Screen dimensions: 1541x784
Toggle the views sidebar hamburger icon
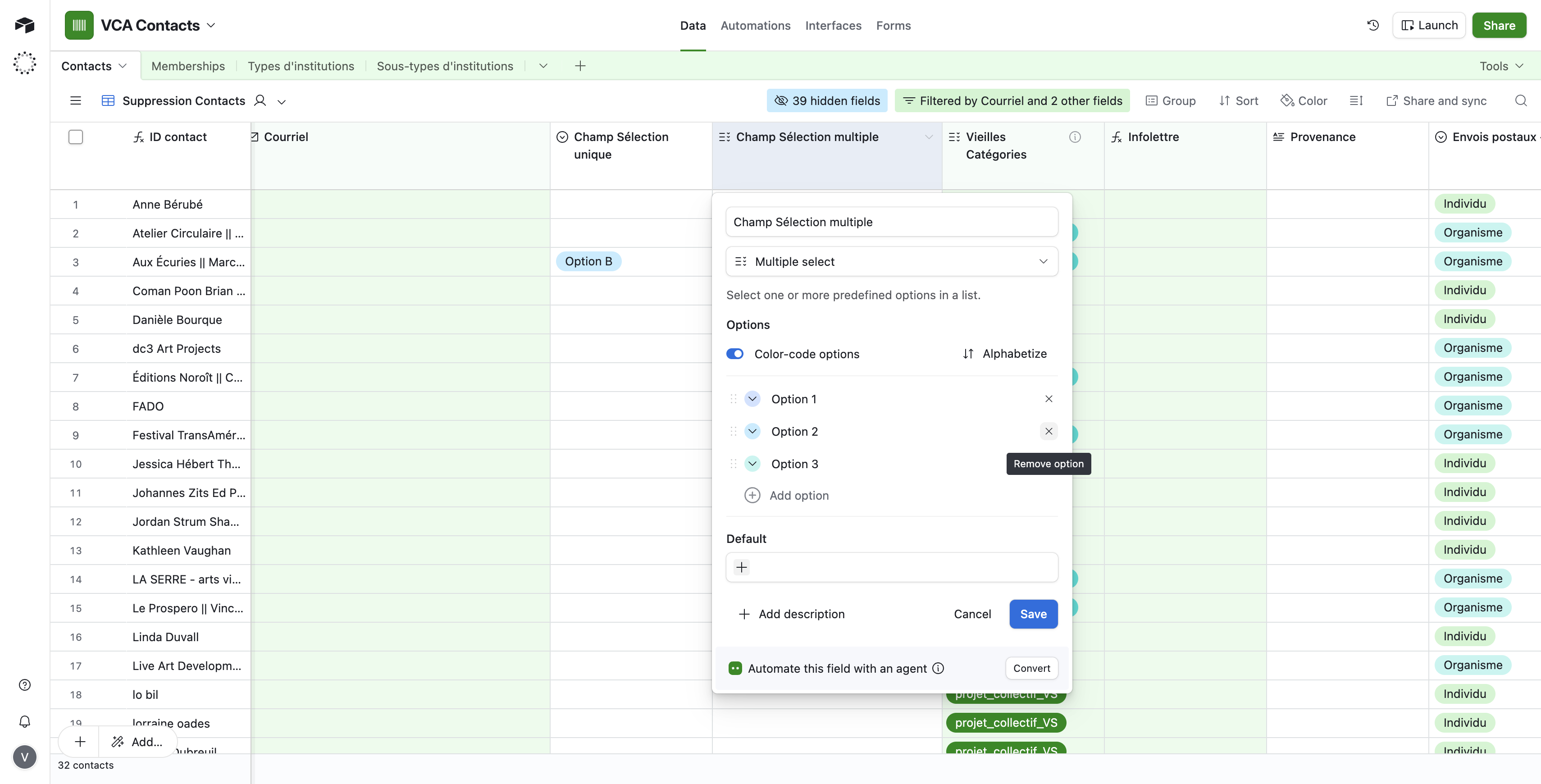[75, 100]
